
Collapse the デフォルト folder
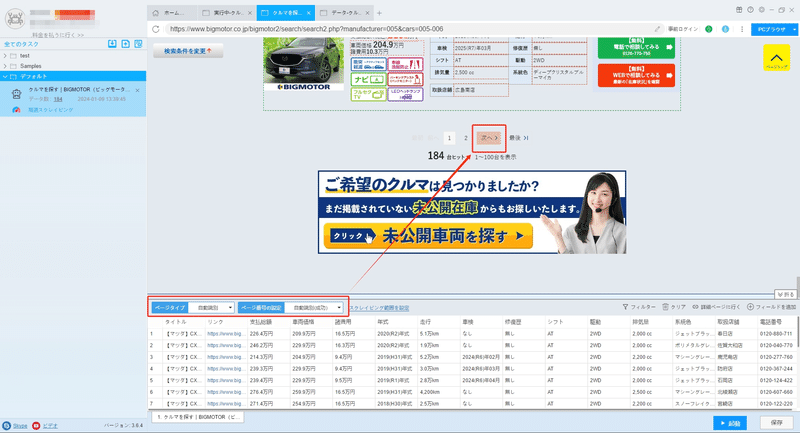point(5,77)
